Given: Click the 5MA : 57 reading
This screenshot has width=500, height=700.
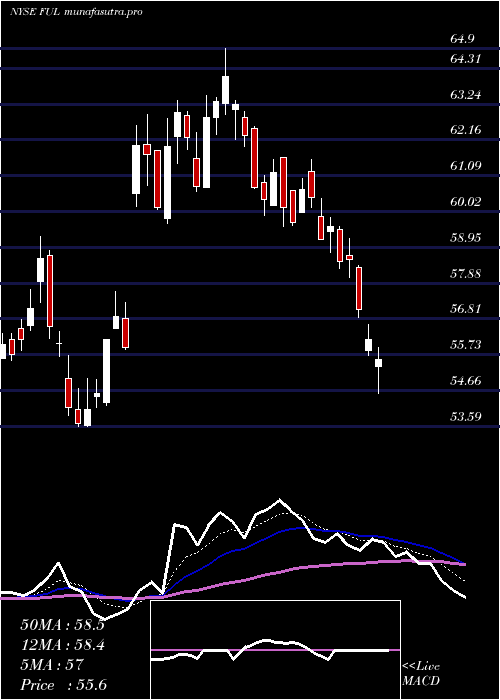Looking at the screenshot, I should pos(52,665).
